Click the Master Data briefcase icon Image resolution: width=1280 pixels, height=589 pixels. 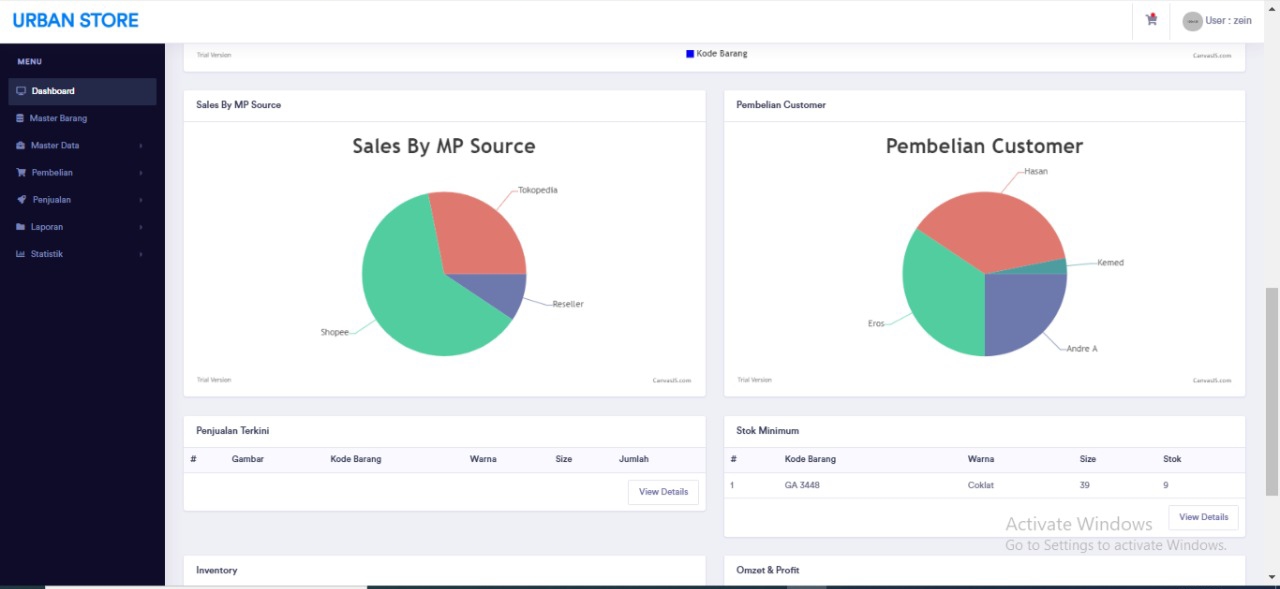pos(21,146)
